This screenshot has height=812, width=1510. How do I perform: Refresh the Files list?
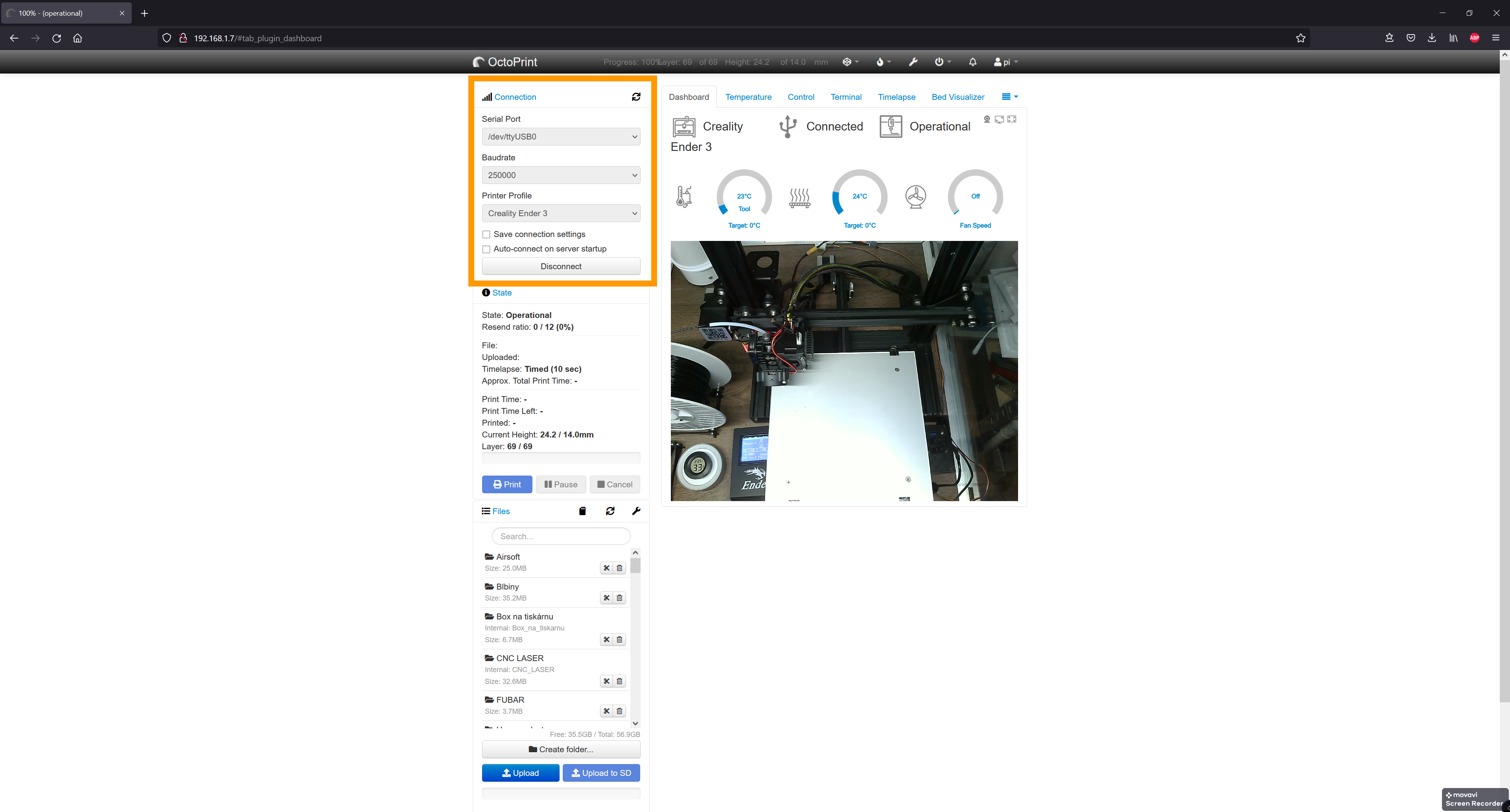pos(610,511)
